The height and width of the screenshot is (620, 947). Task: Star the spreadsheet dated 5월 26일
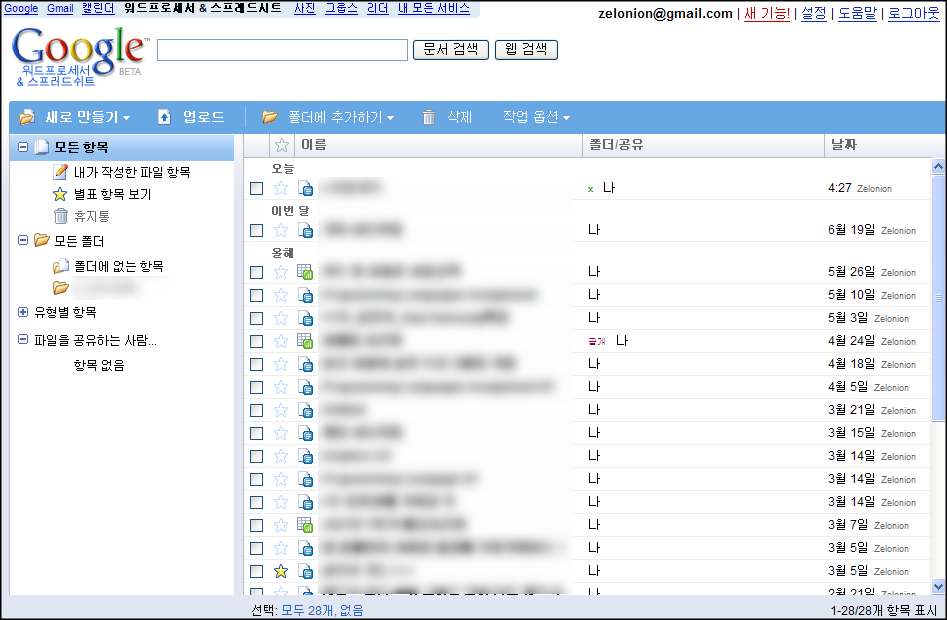coord(281,272)
